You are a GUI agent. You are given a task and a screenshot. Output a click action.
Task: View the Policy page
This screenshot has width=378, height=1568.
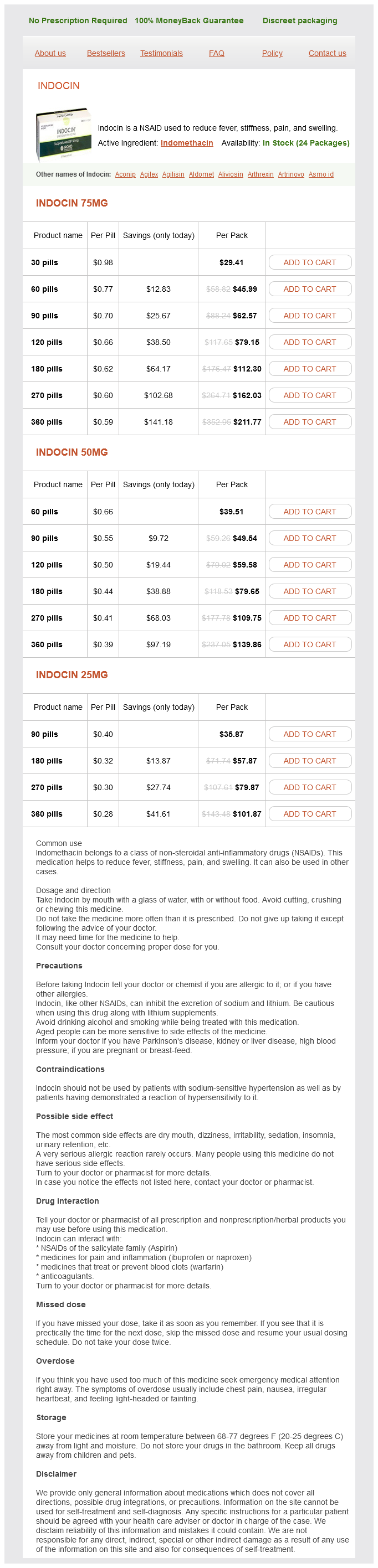[272, 54]
